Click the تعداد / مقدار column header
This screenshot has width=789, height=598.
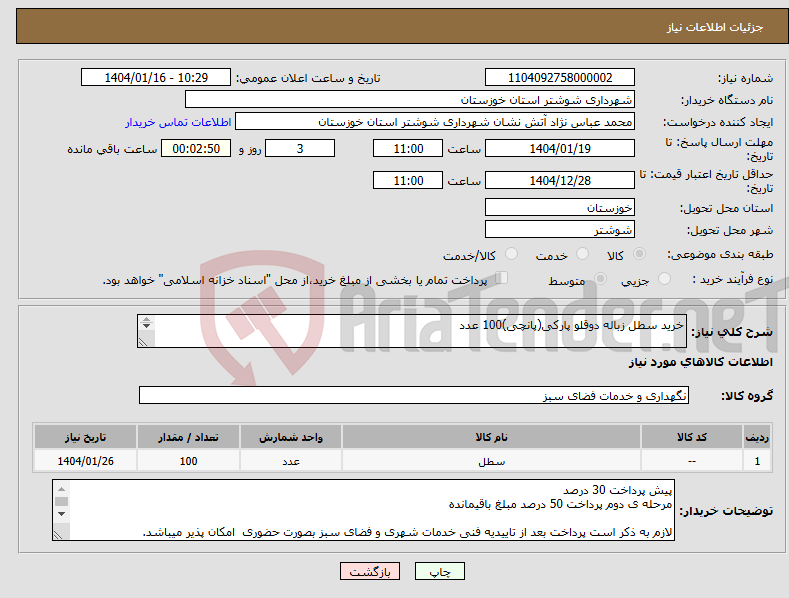point(188,437)
